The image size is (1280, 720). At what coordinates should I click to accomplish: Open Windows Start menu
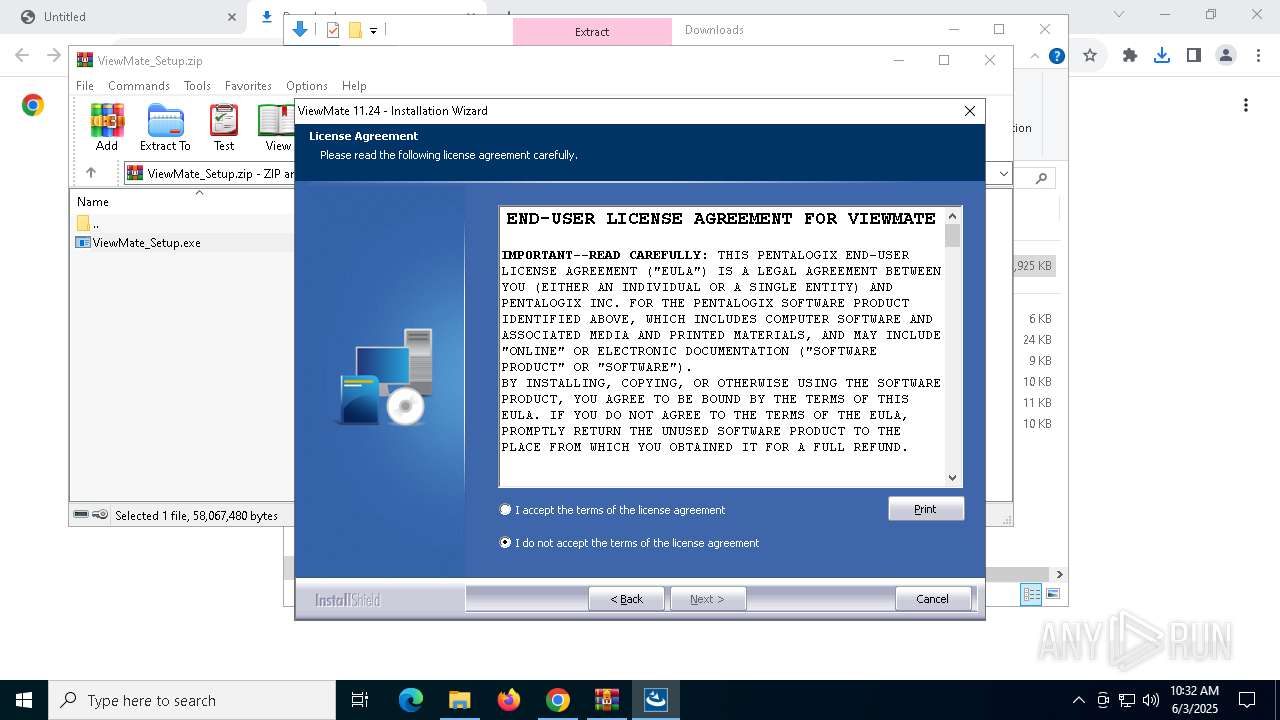coord(24,700)
